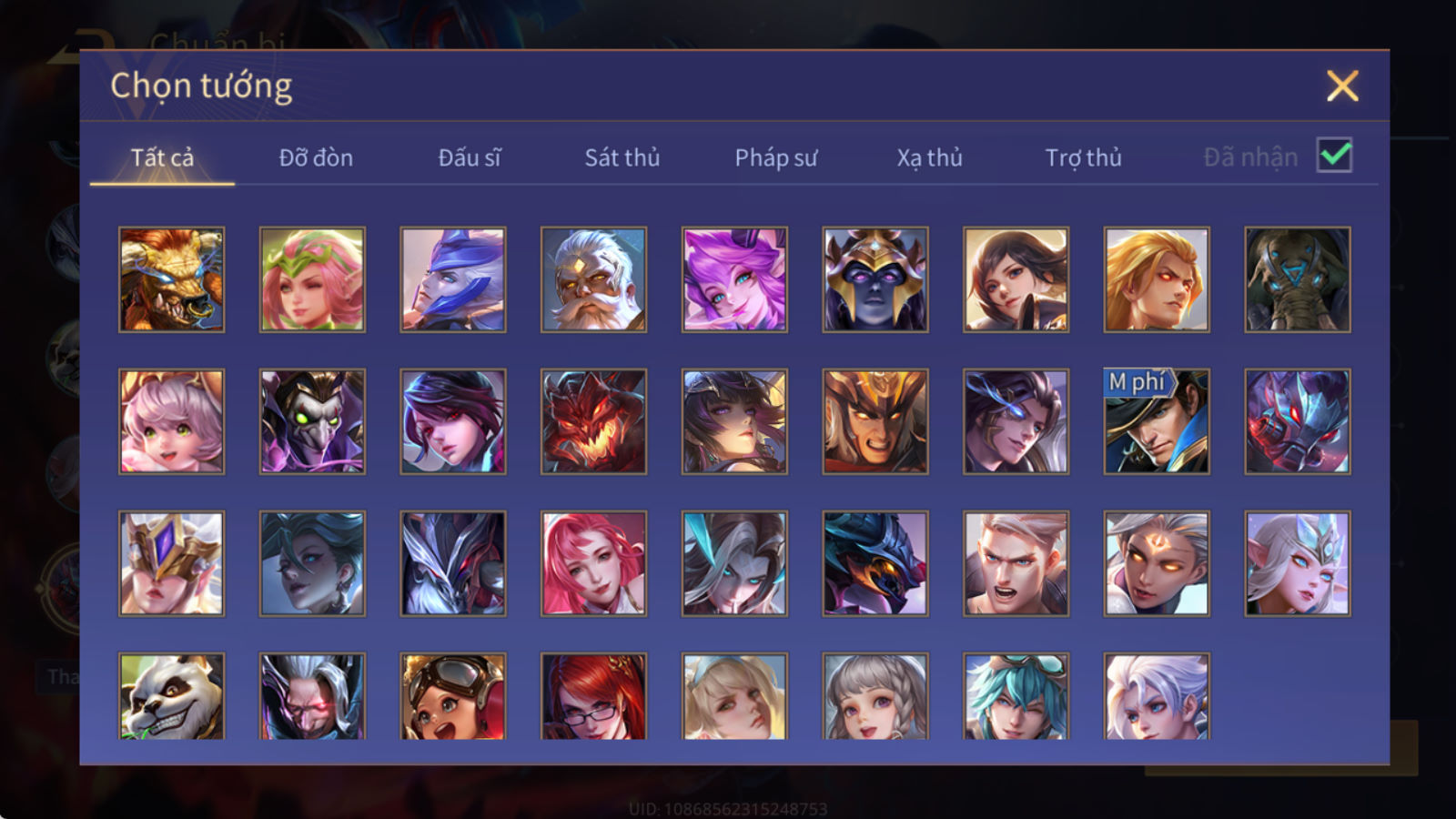Open the Đấu sĩ tab

[x=470, y=157]
